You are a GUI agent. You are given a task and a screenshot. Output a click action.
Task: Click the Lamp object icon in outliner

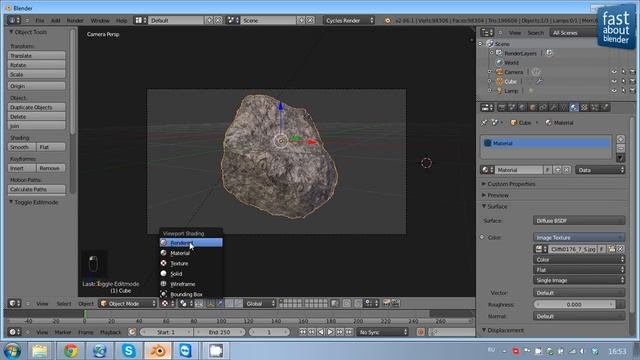pyautogui.click(x=499, y=91)
